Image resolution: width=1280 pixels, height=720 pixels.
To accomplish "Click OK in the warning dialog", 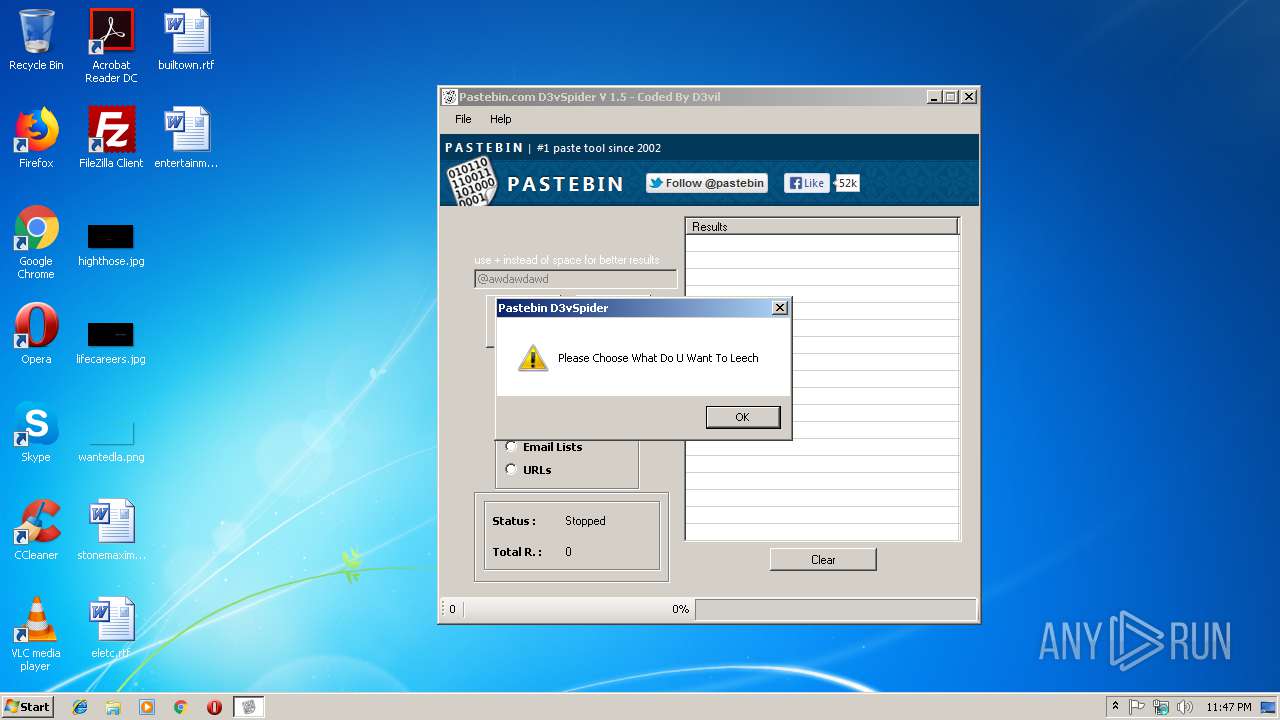I will point(742,417).
